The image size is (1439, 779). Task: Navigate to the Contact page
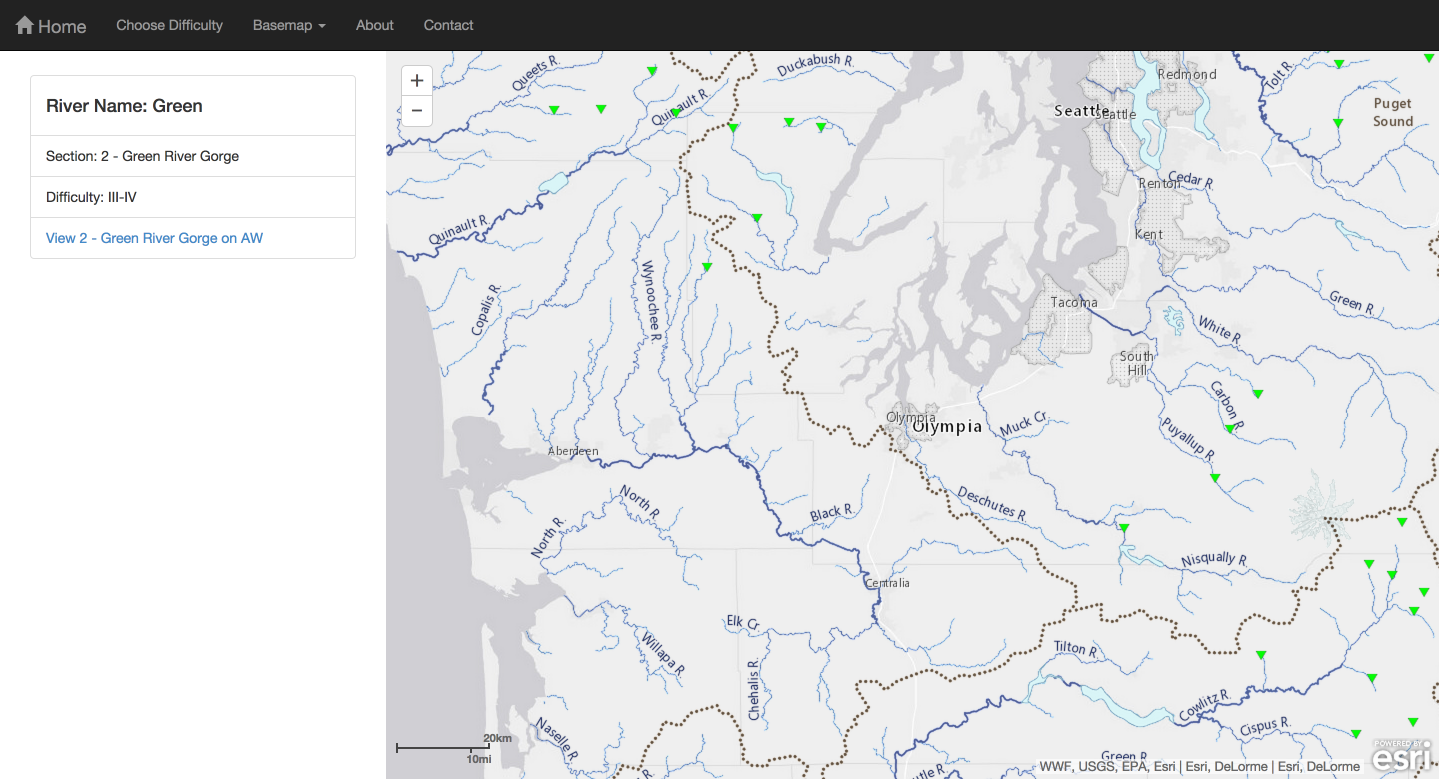coord(448,25)
